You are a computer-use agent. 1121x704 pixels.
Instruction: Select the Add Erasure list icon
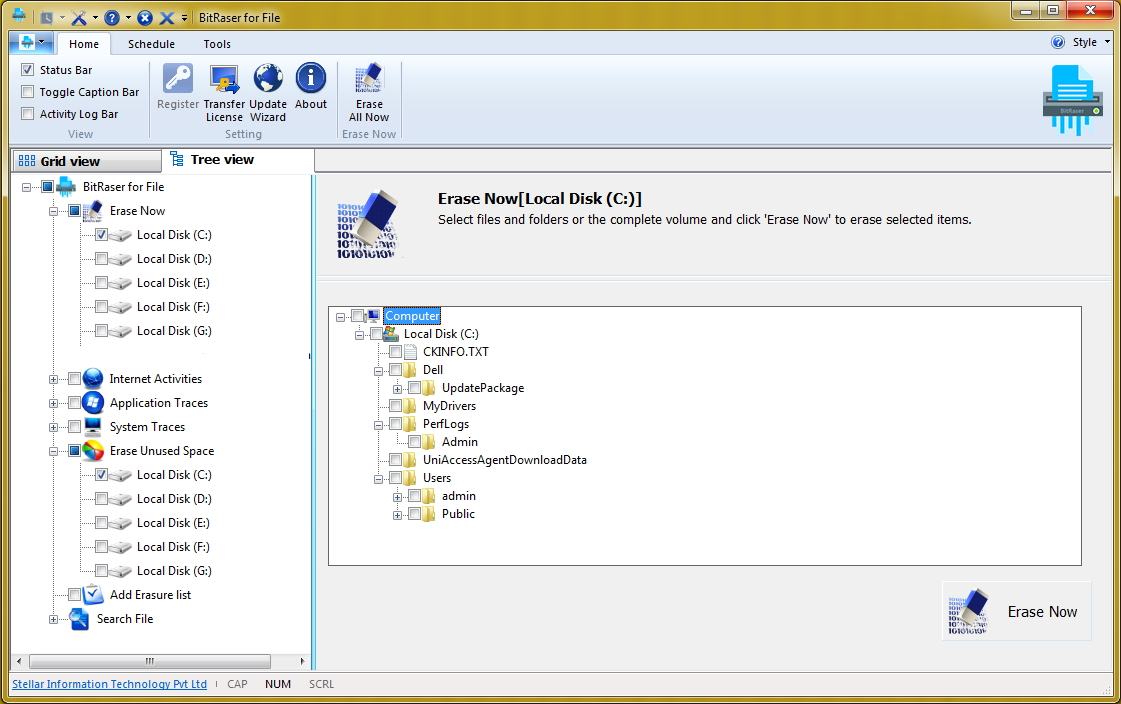pos(93,595)
